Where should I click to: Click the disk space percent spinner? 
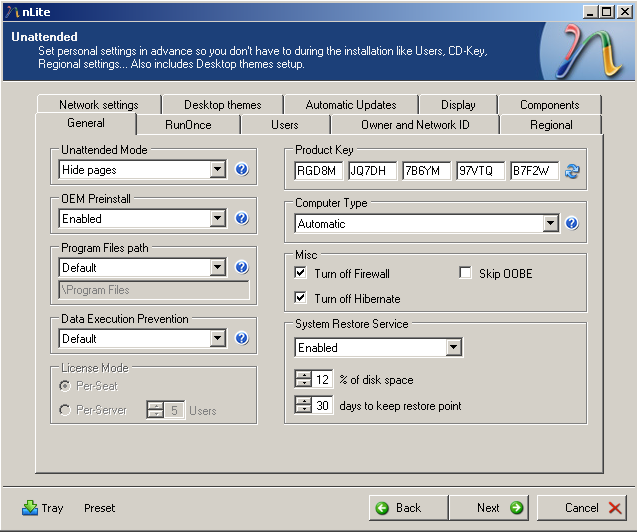pos(303,379)
